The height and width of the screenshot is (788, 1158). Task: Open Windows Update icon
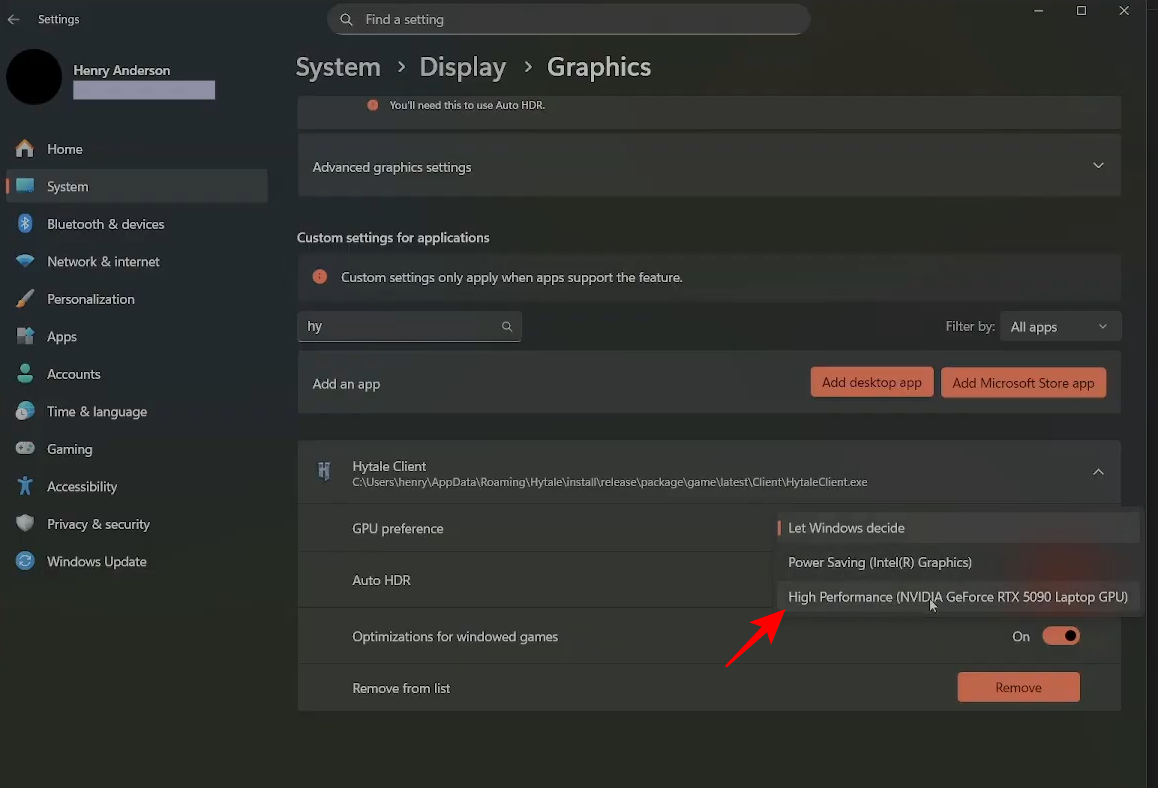(x=25, y=562)
